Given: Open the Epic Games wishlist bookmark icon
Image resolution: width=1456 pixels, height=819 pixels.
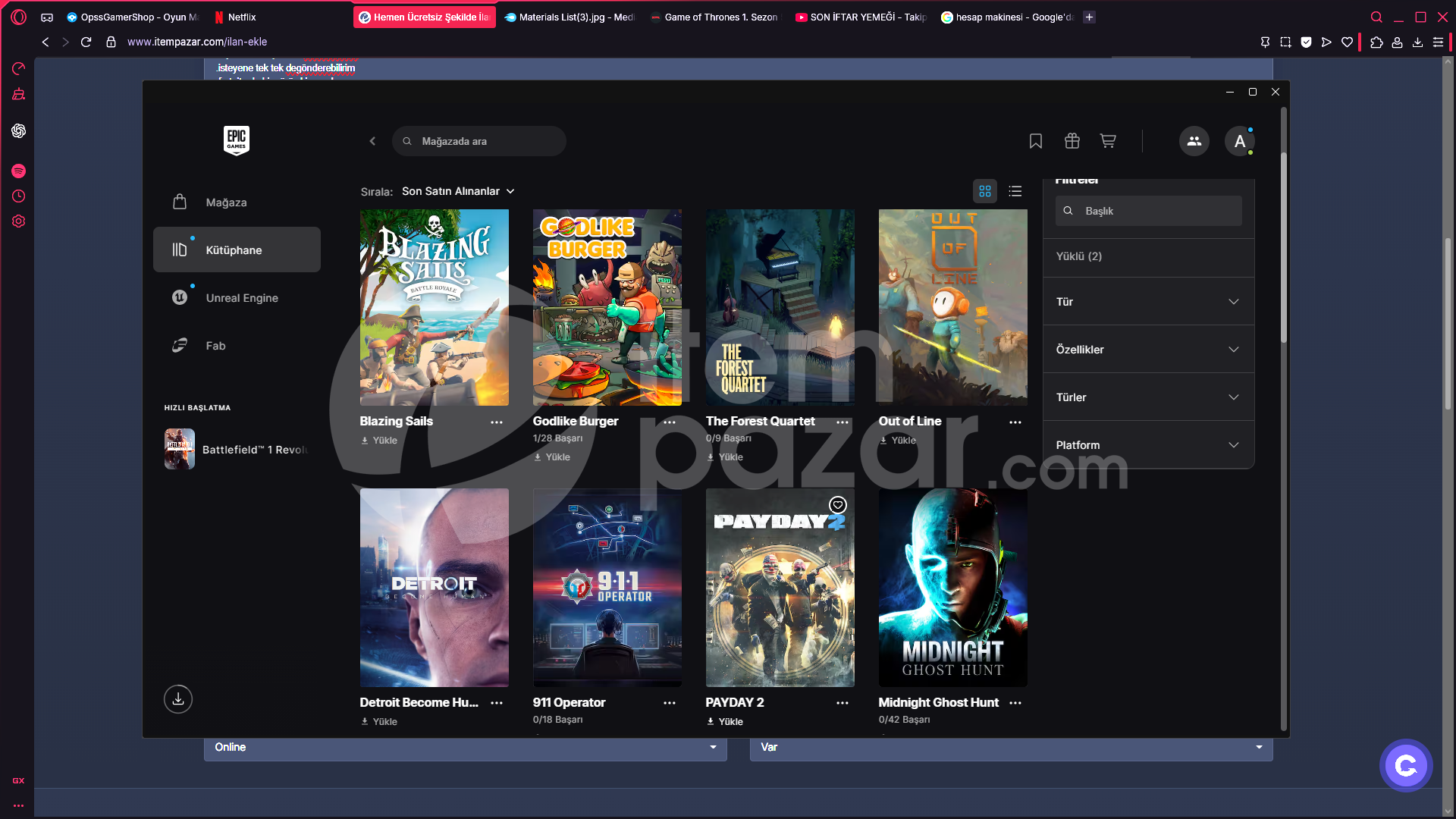Looking at the screenshot, I should 1035,141.
